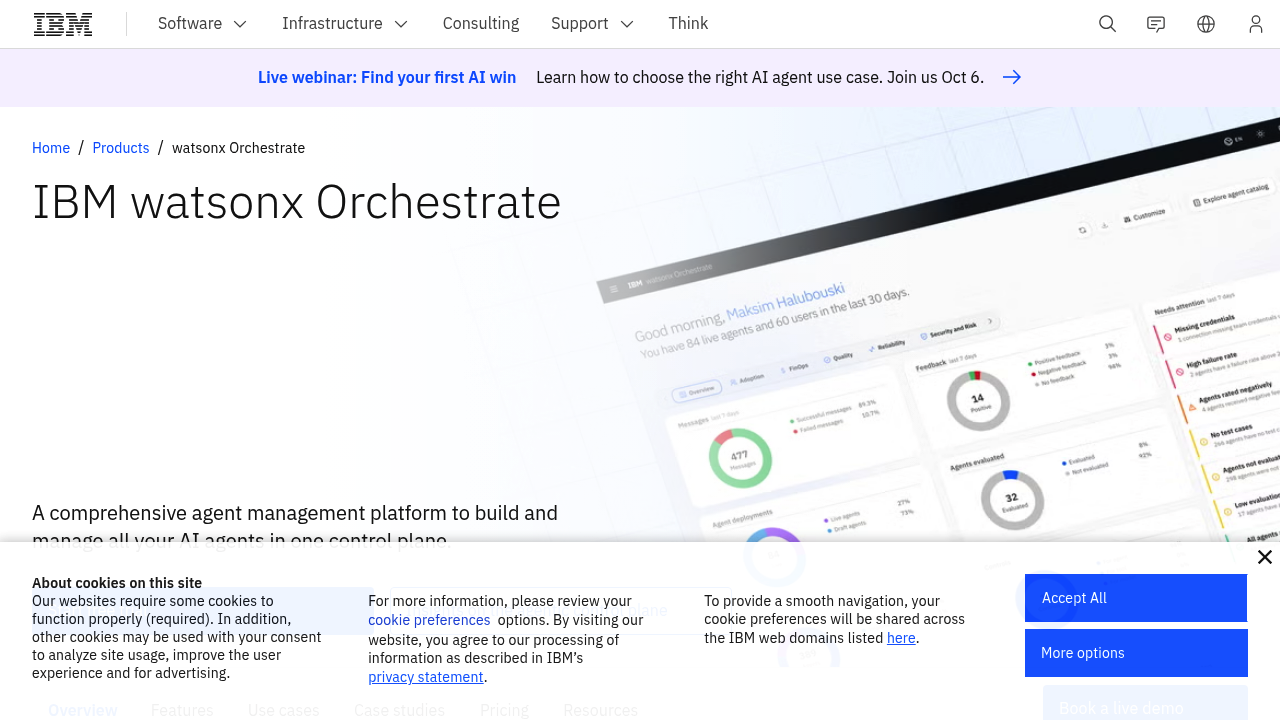Screen dimensions: 1280x720
Task: Click Accept All cookies button
Action: 1136,598
